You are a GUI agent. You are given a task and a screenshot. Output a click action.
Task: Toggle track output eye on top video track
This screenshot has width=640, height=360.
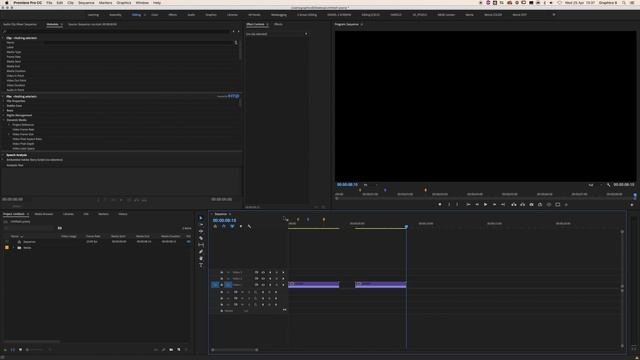tap(263, 272)
